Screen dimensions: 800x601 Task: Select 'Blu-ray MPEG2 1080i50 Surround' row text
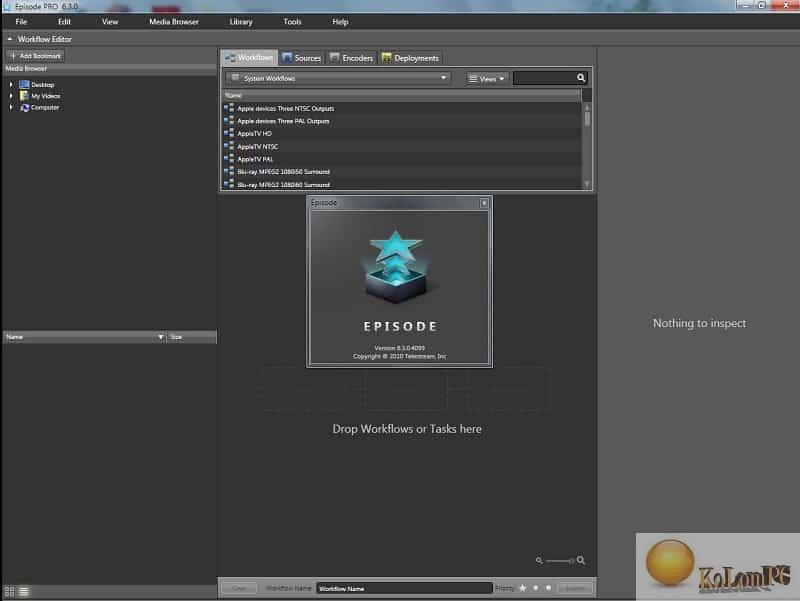(284, 172)
